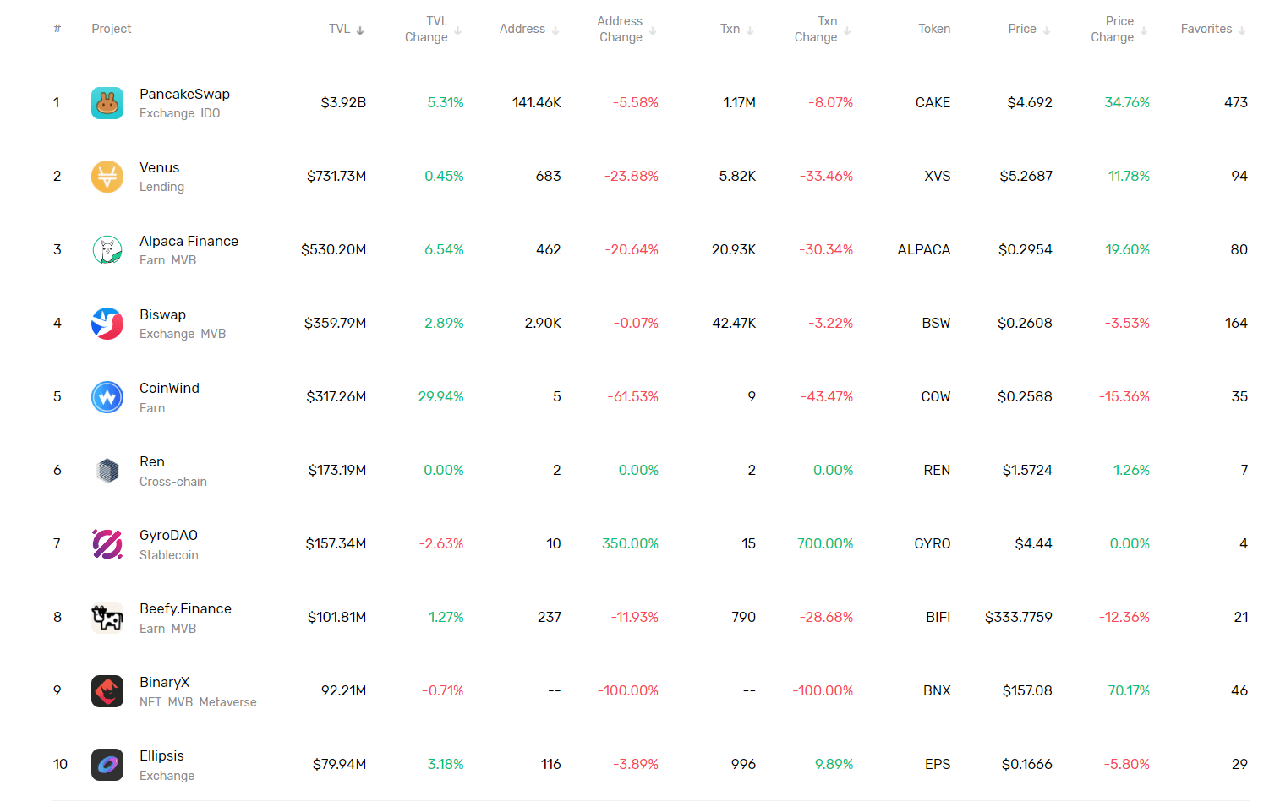Click PancakeSwap address count 141.46K
This screenshot has width=1280, height=807.
(536, 102)
